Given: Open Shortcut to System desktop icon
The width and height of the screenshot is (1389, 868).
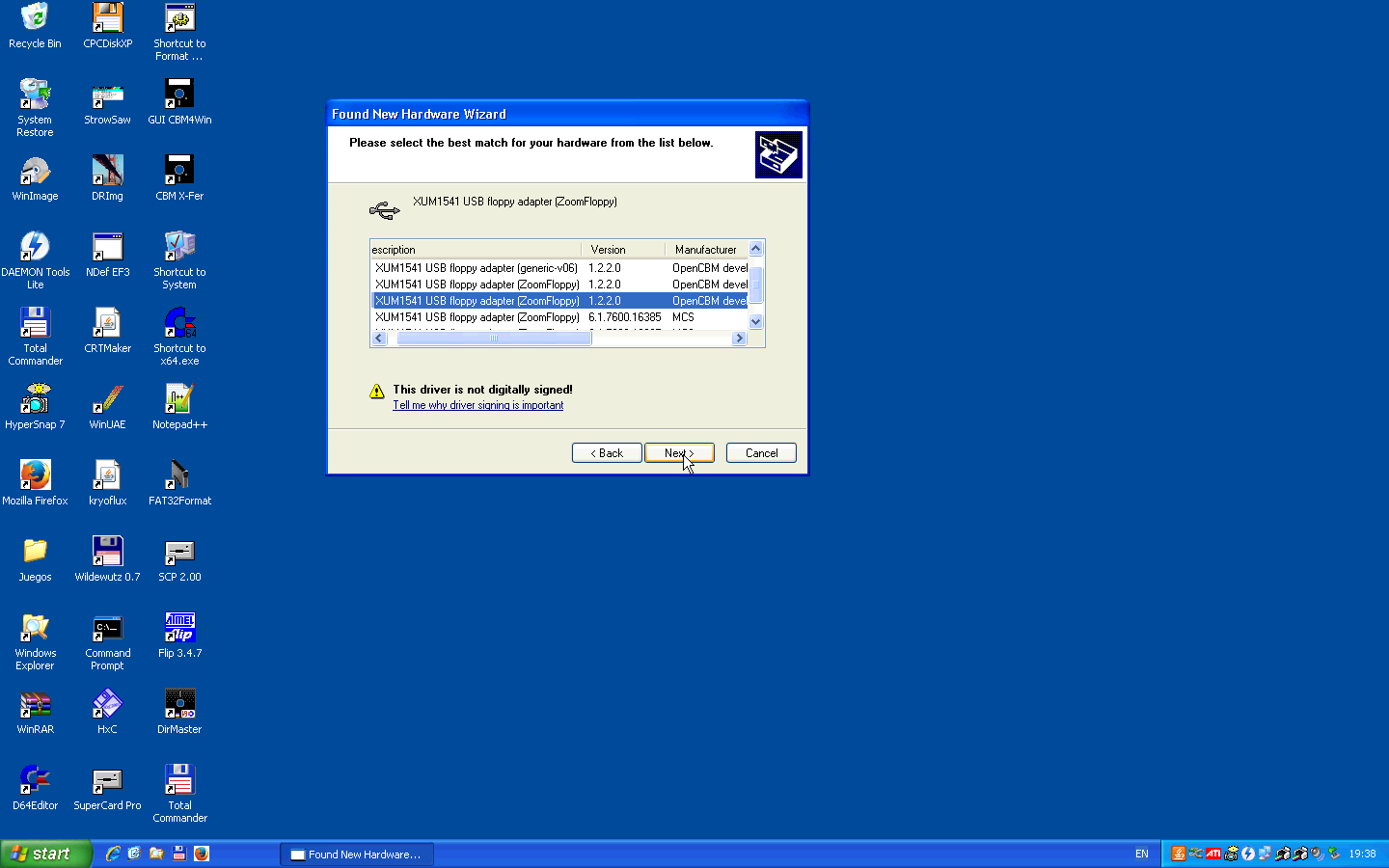Looking at the screenshot, I should (179, 260).
